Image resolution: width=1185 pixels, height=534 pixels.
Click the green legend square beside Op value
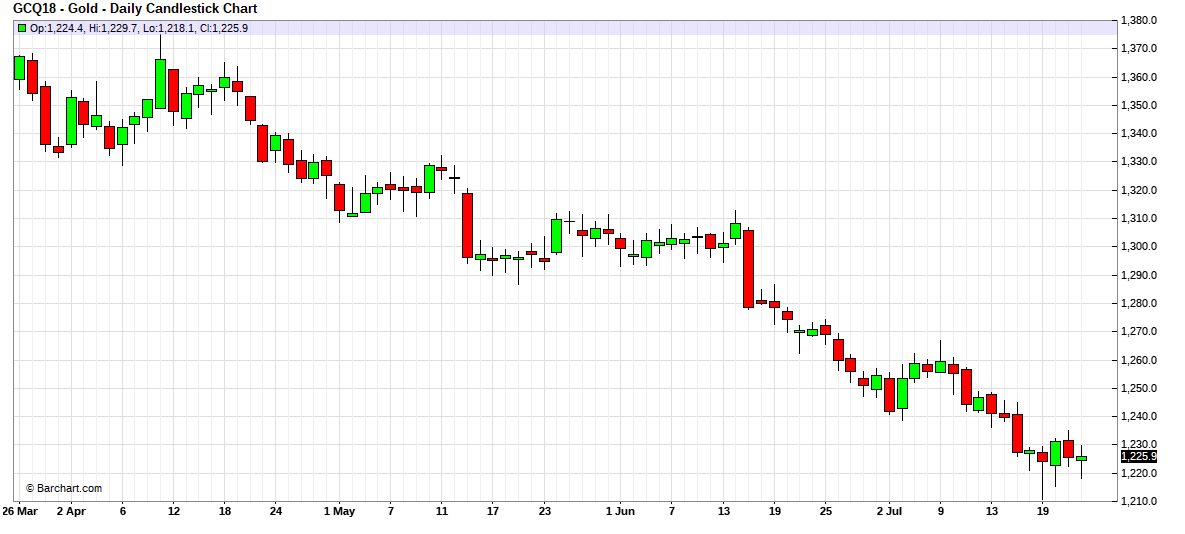pos(22,28)
